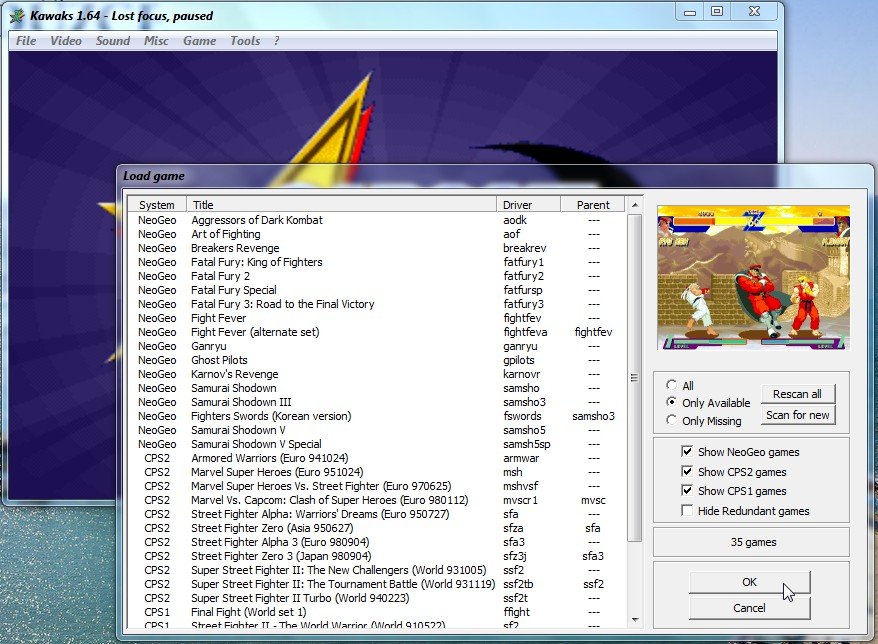Select Street Fighter Alpha: Warriors' Dreams
The width and height of the screenshot is (878, 644).
(376, 514)
